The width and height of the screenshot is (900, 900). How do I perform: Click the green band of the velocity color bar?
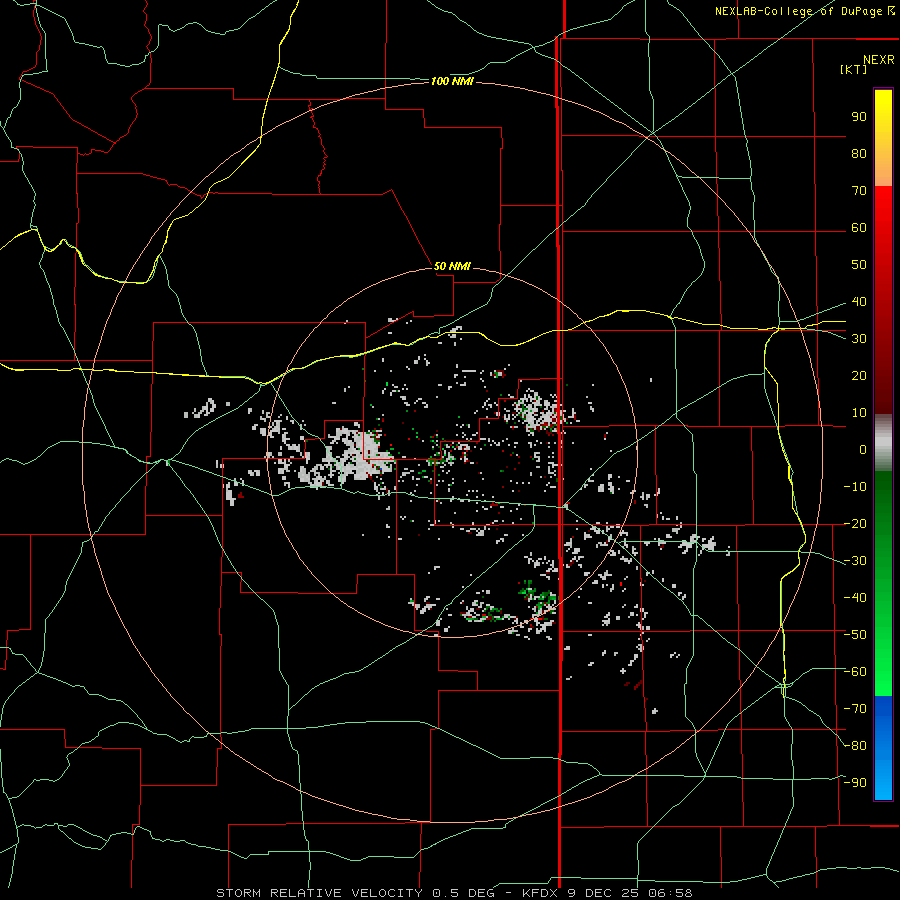883,583
